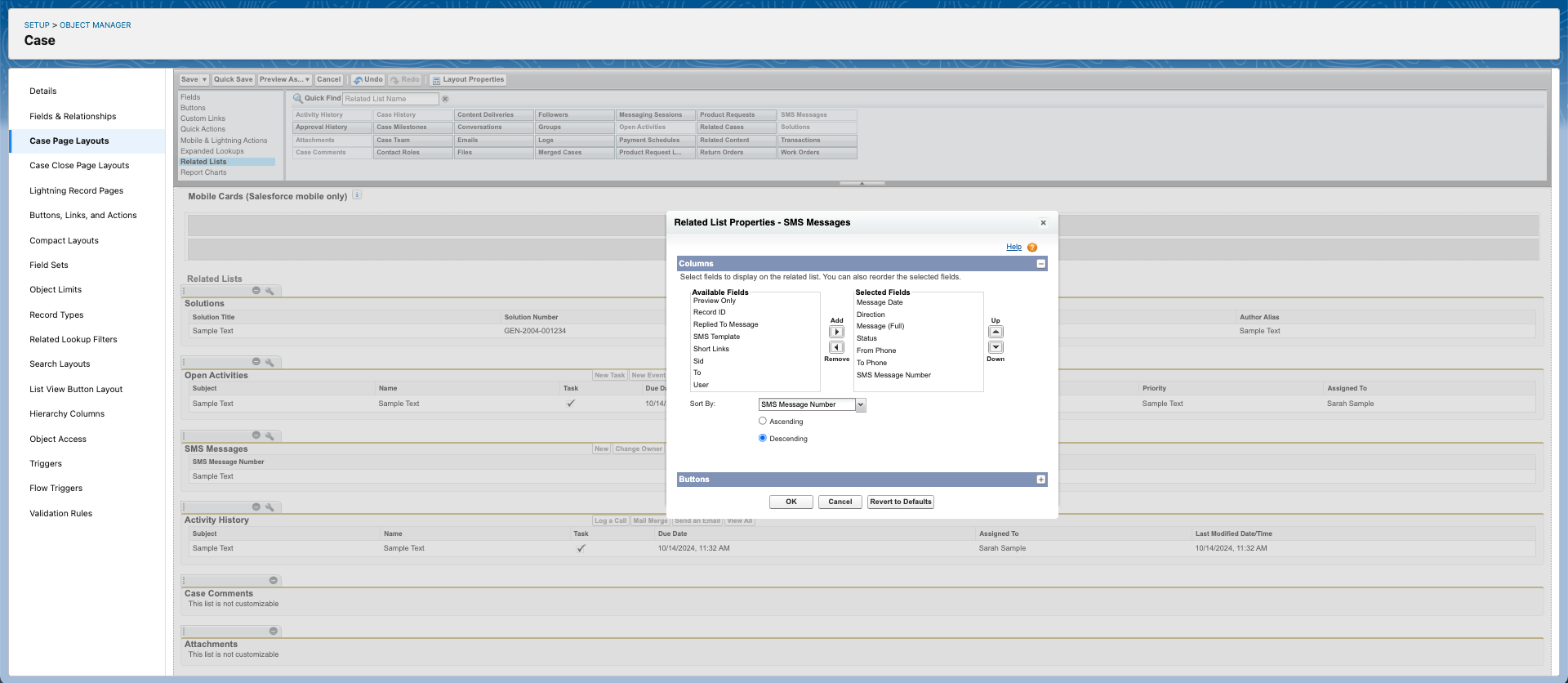Collapse the palette using bottom handle arrow
The image size is (1568, 683).
(x=862, y=184)
